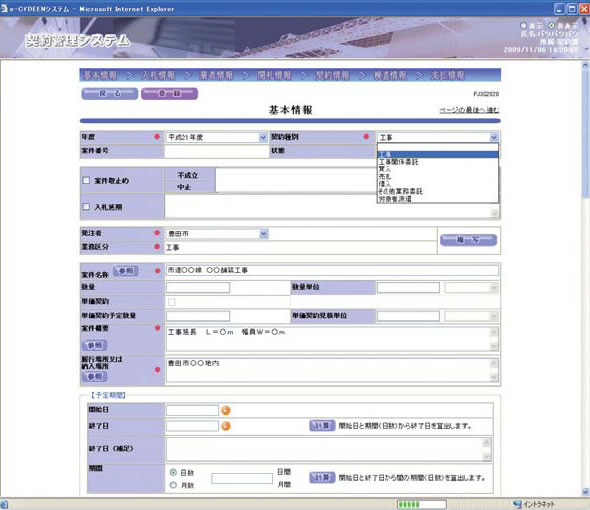Check the 入札延期 checkbox
Image resolution: width=590 pixels, height=510 pixels.
(86, 207)
